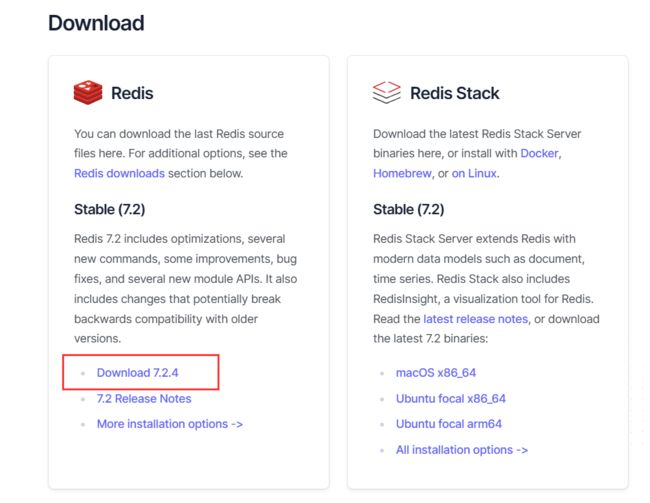The image size is (650, 503).
Task: Download the Ubuntu focal x86_64 binary
Action: [x=451, y=399]
